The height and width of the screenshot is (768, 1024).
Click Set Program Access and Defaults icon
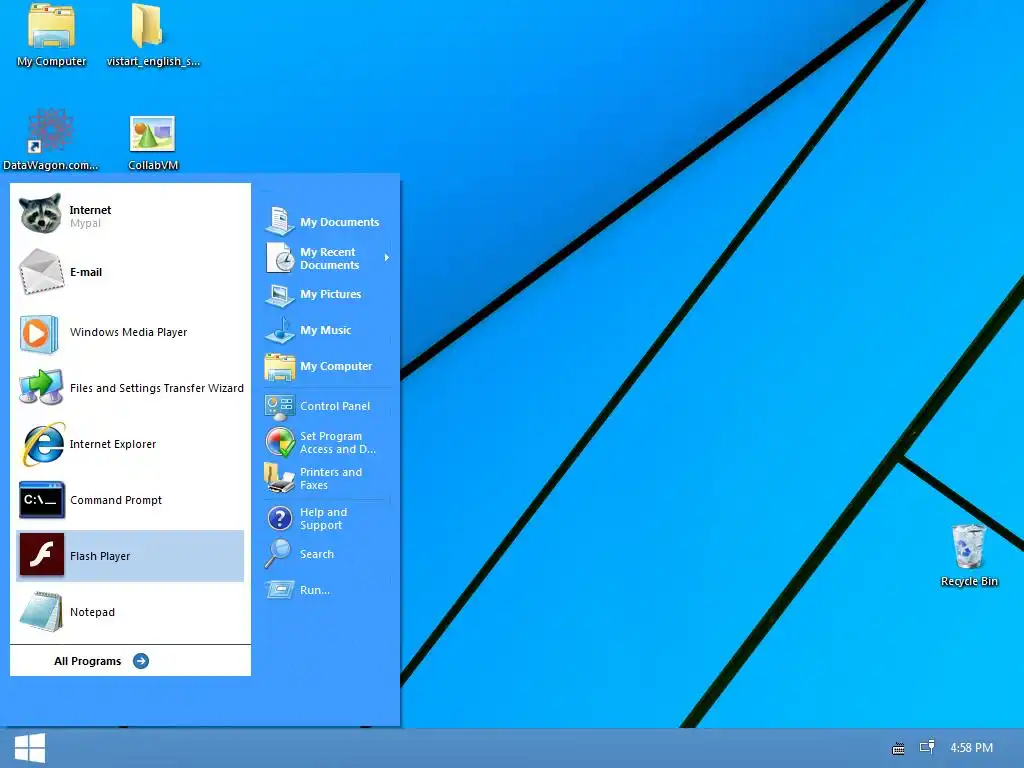click(x=280, y=442)
